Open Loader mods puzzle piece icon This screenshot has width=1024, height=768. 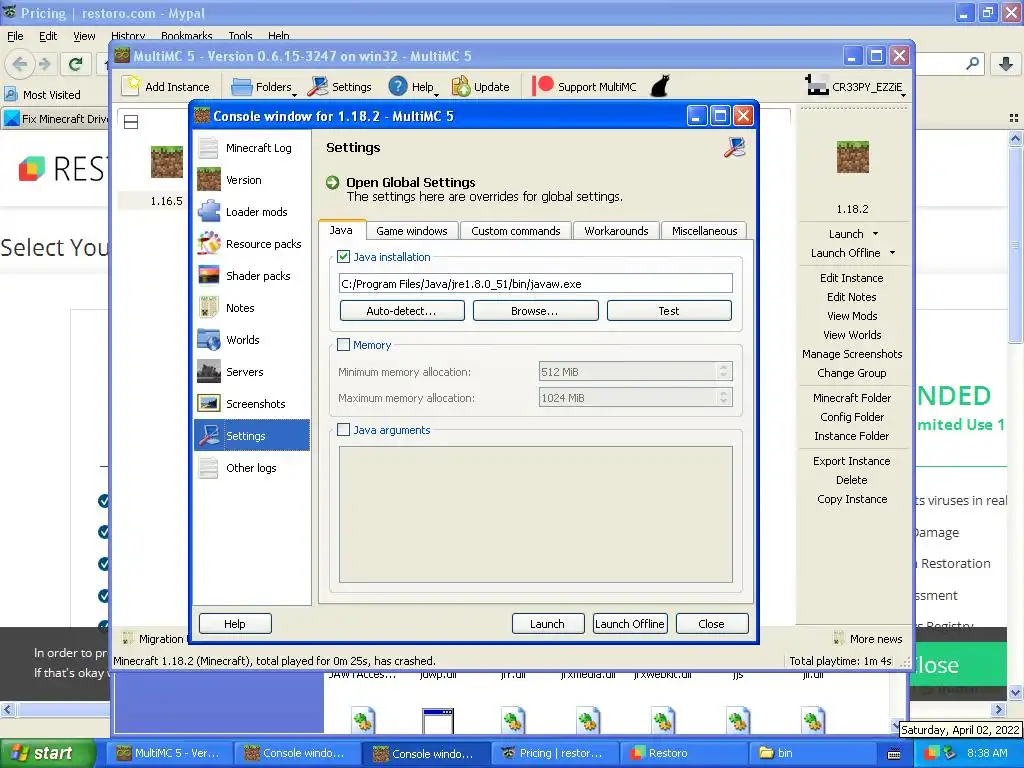coord(208,212)
